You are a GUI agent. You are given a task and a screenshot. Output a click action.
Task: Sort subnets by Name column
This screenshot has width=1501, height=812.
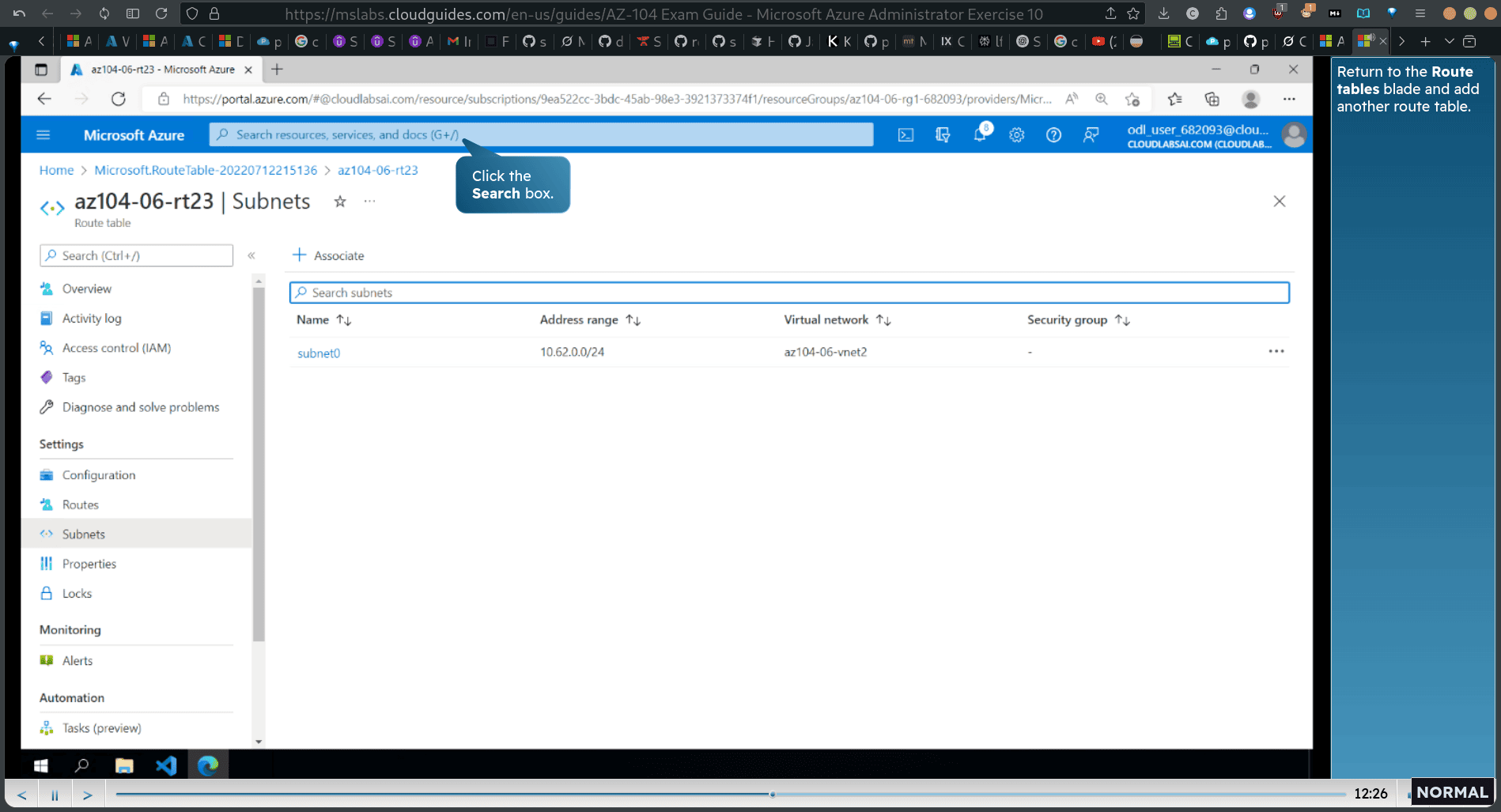click(x=324, y=319)
